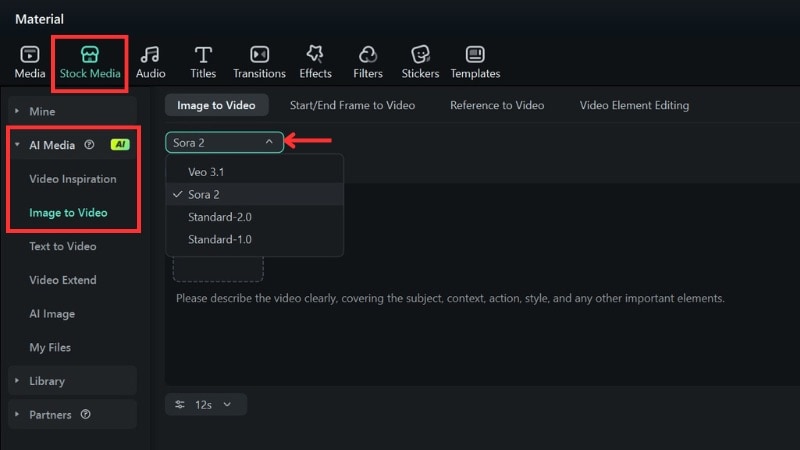
Task: Choose Veo 3.1 from the model list
Action: 254,172
